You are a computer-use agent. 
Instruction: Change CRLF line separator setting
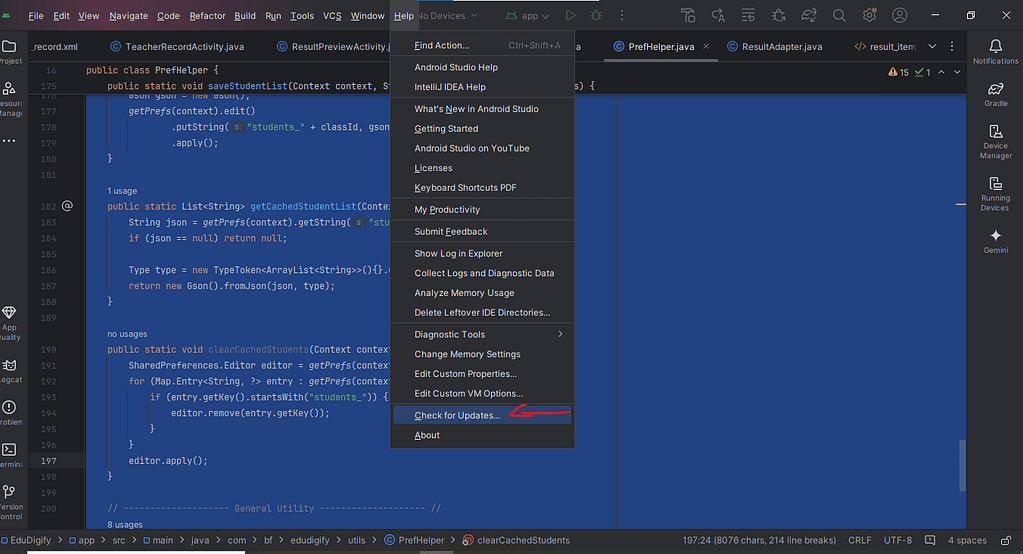point(859,540)
